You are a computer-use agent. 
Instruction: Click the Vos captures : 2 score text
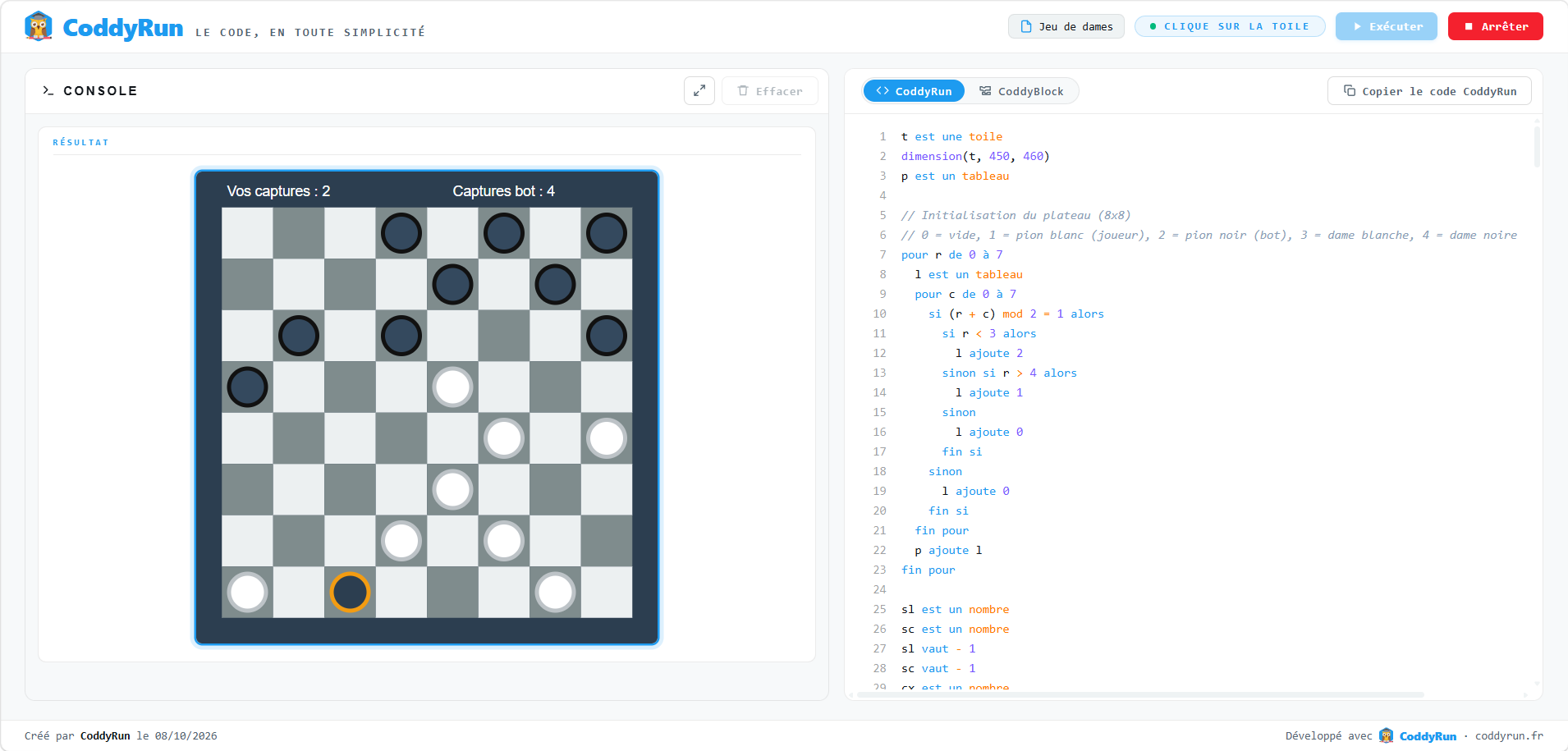pos(278,191)
